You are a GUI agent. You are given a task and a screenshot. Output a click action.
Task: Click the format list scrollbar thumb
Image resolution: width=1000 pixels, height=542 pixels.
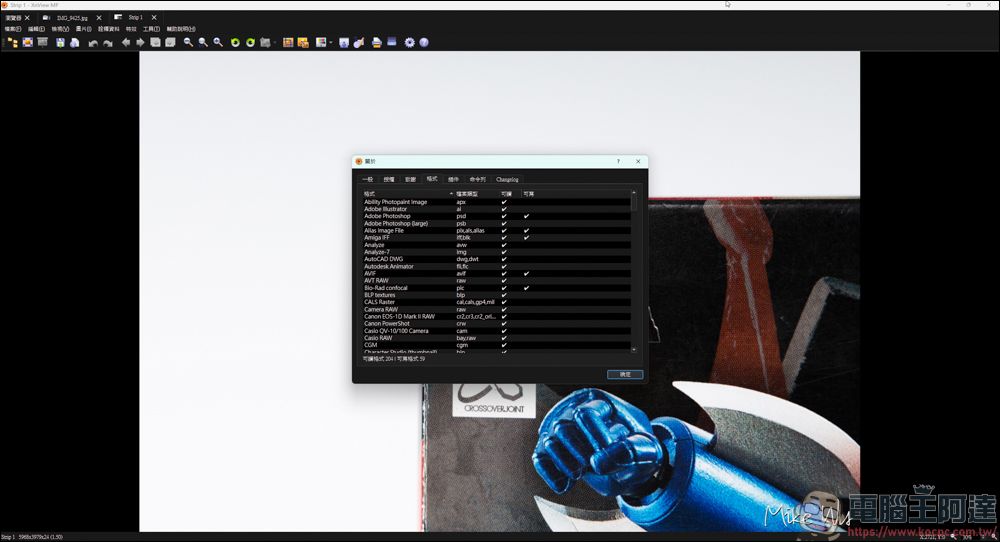(634, 202)
